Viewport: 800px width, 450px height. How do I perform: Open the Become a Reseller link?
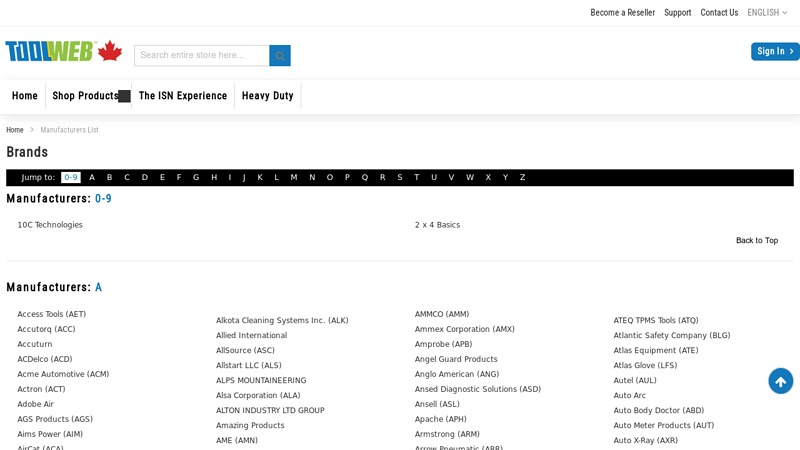pyautogui.click(x=622, y=13)
